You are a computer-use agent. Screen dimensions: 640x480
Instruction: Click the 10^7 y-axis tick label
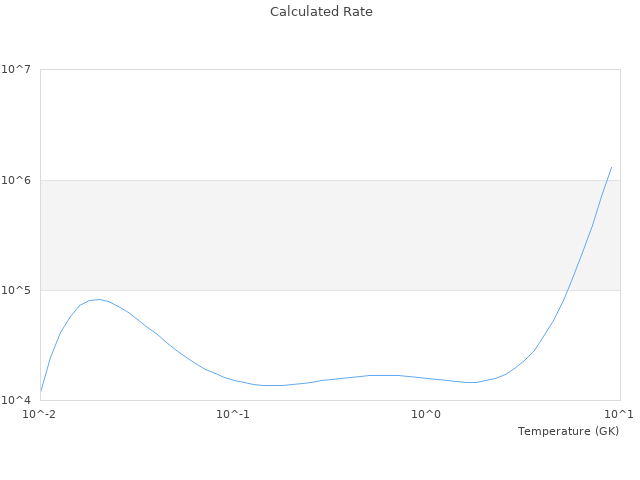16,70
